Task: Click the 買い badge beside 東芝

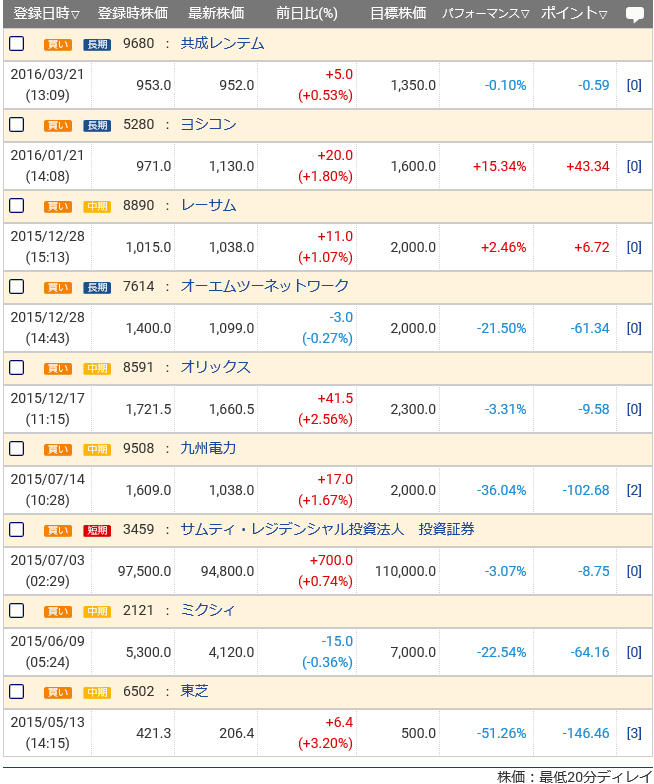Action: pyautogui.click(x=58, y=692)
